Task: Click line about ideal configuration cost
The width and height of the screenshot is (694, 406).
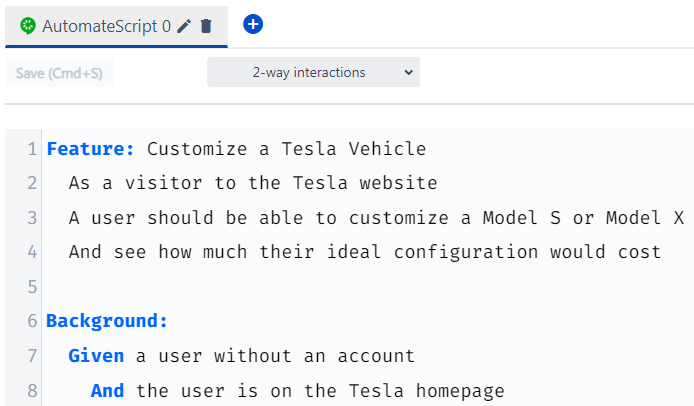Action: click(x=365, y=252)
